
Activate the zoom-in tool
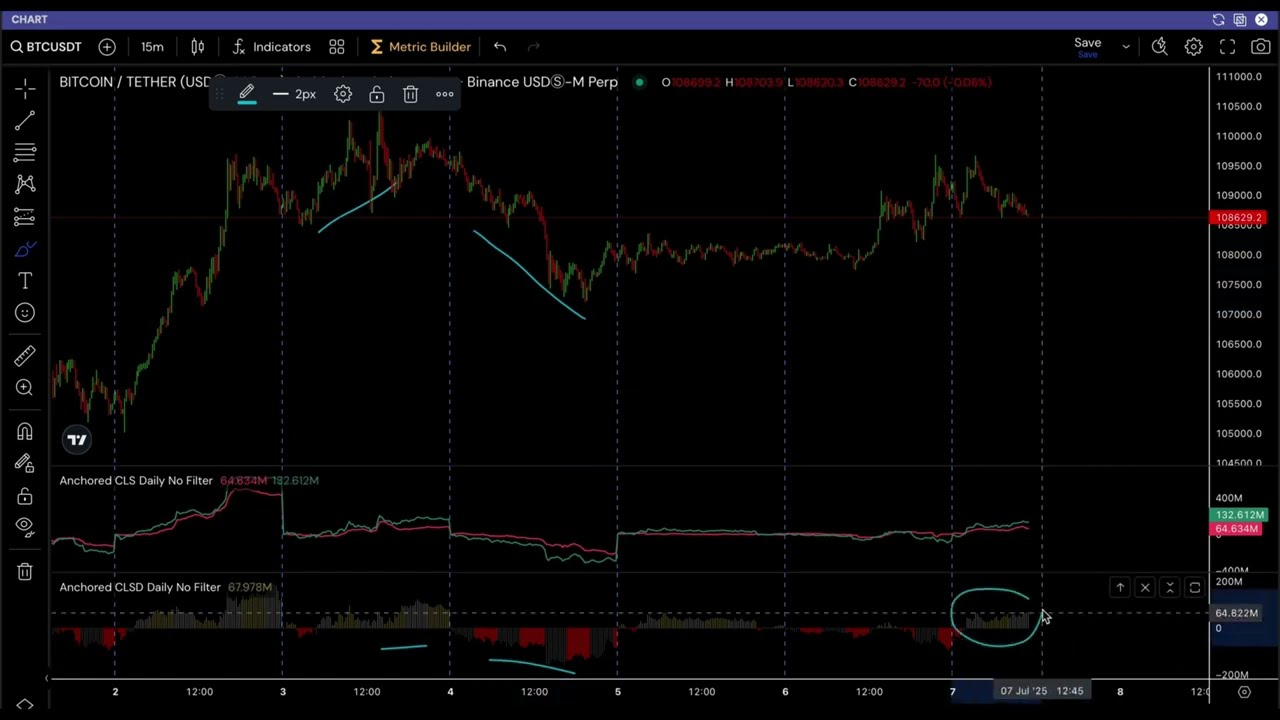point(25,388)
